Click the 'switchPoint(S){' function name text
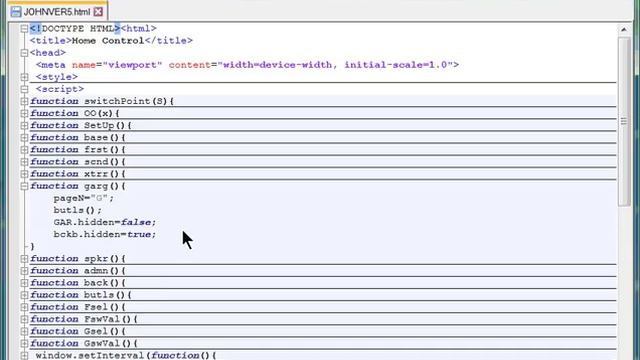640x360 pixels. click(x=129, y=101)
